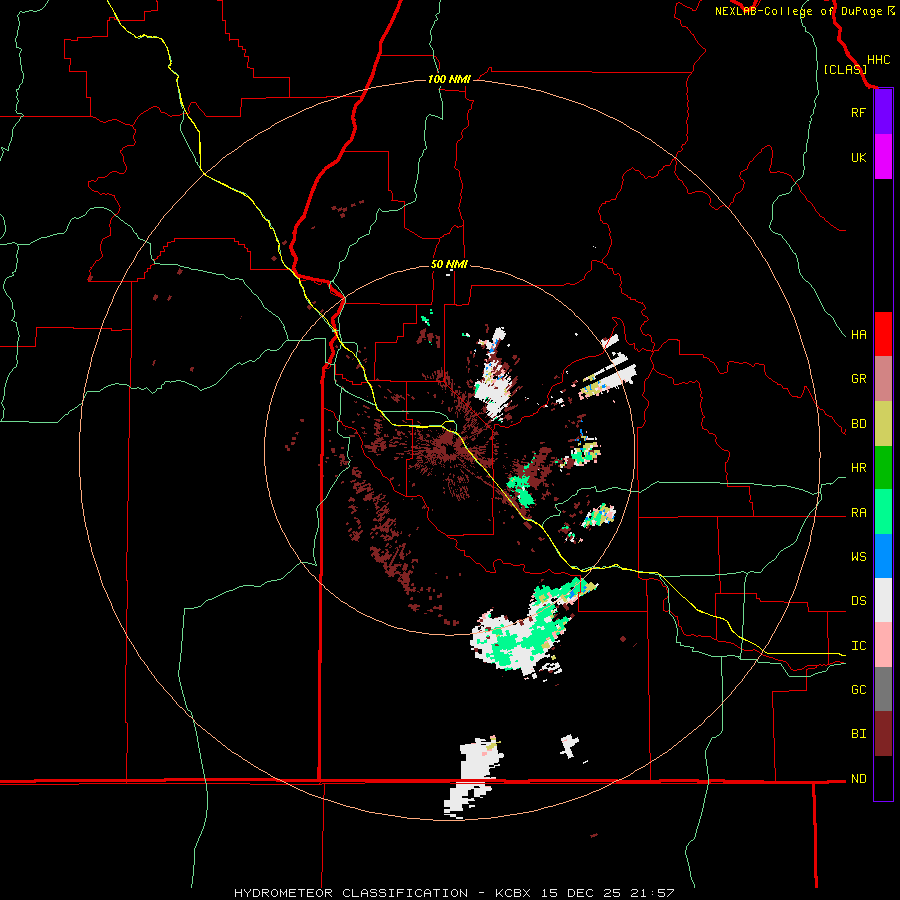Click the HHC product code text

click(x=878, y=60)
